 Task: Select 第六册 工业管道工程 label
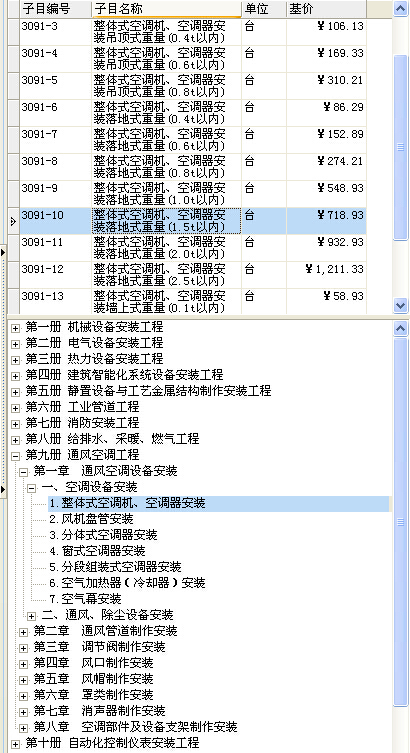pyautogui.click(x=82, y=407)
